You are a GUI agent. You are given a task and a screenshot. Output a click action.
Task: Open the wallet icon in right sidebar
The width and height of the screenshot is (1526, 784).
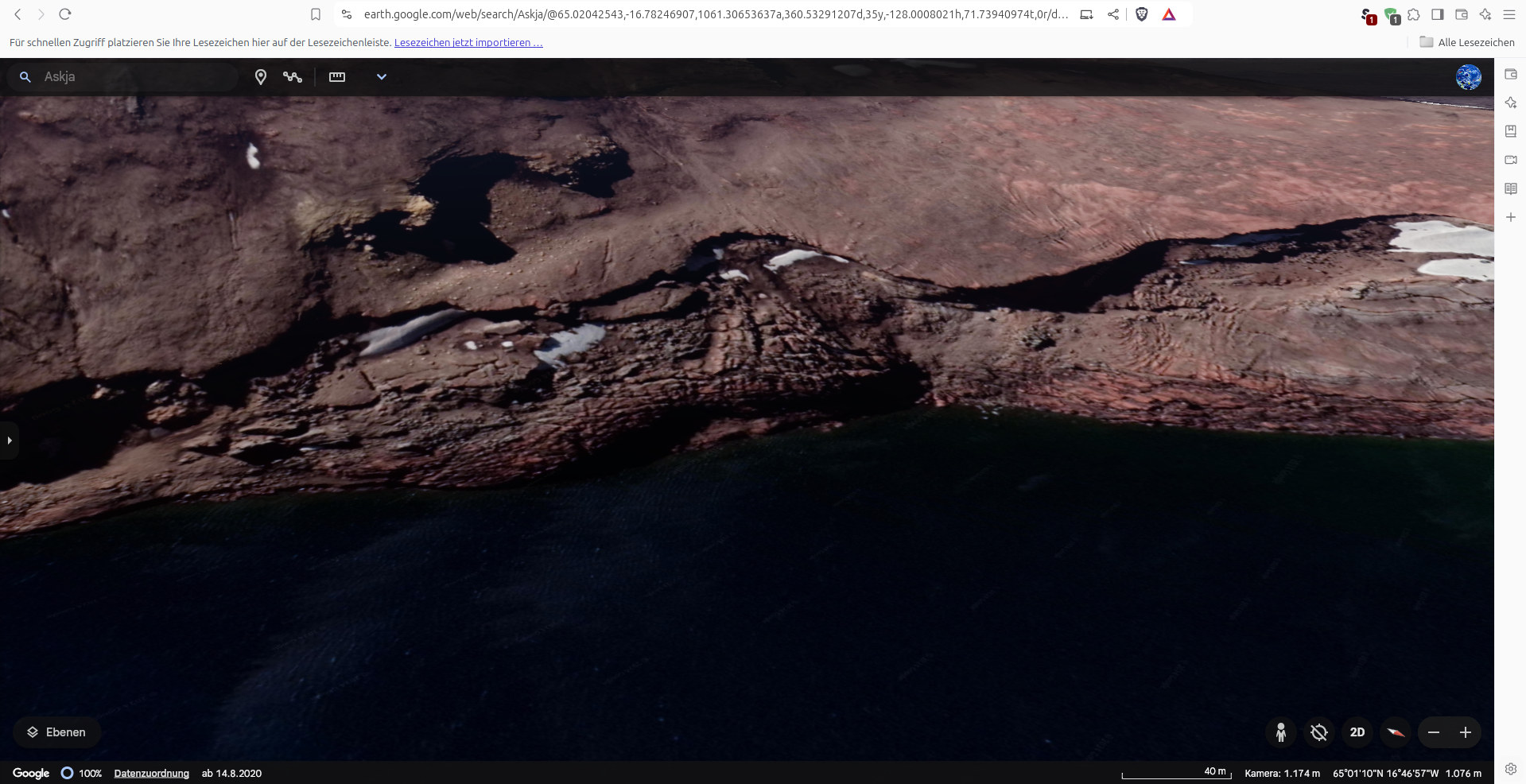1511,74
